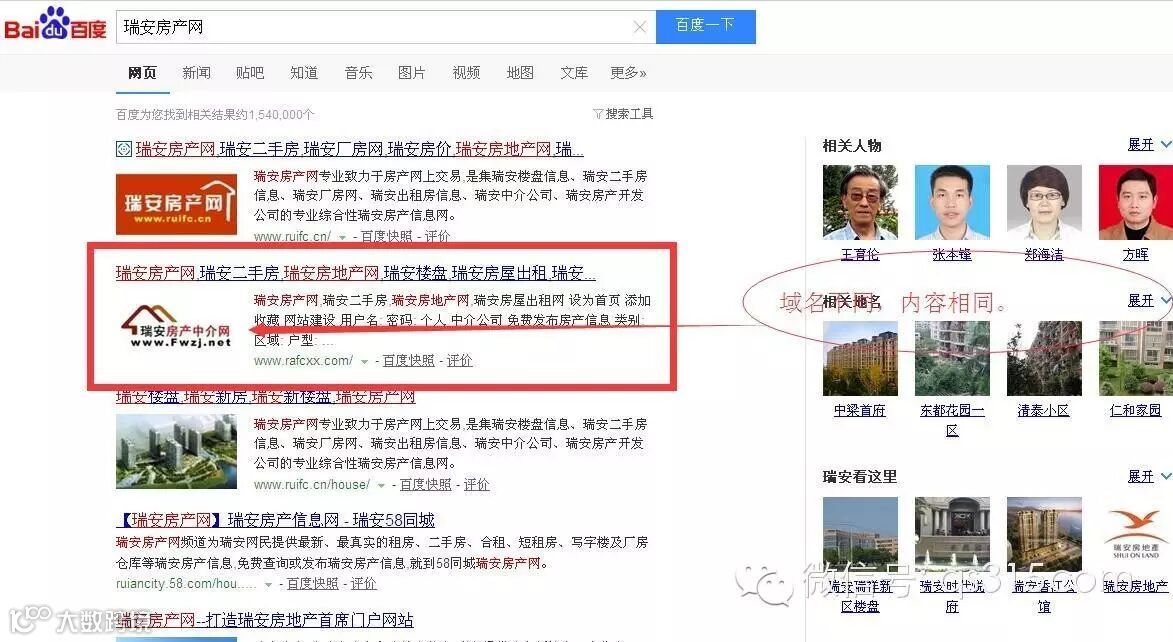Screen dimensions: 1173x642
Task: Click the 百度一下 search button
Action: pos(705,26)
